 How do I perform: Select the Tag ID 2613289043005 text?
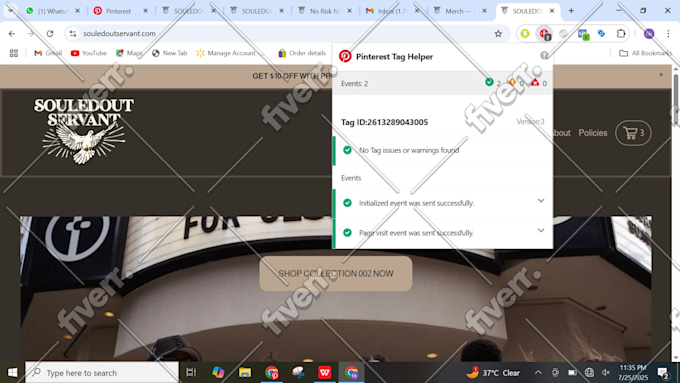384,122
